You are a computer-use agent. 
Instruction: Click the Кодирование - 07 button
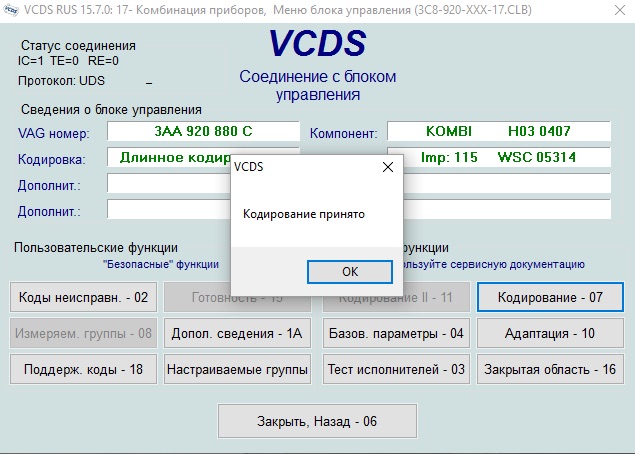[550, 297]
